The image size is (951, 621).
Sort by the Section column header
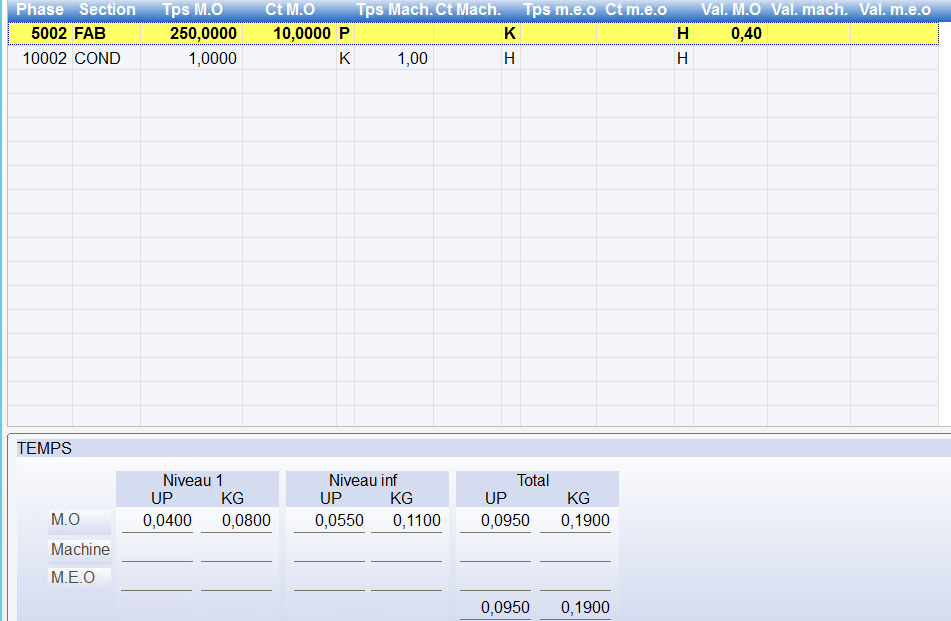coord(107,9)
